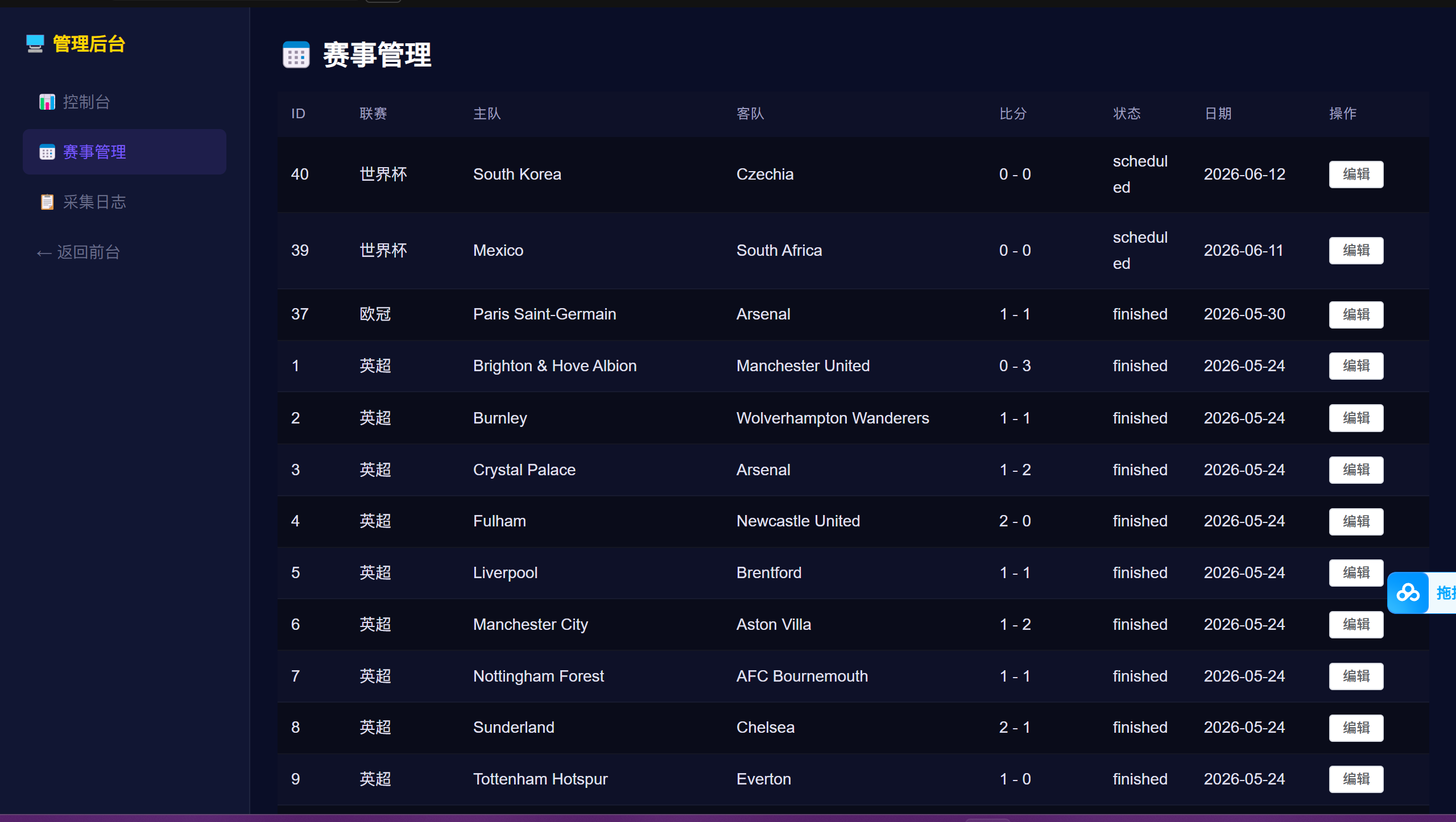Click the Aston Villa cell
Image resolution: width=1456 pixels, height=822 pixels.
(x=773, y=625)
